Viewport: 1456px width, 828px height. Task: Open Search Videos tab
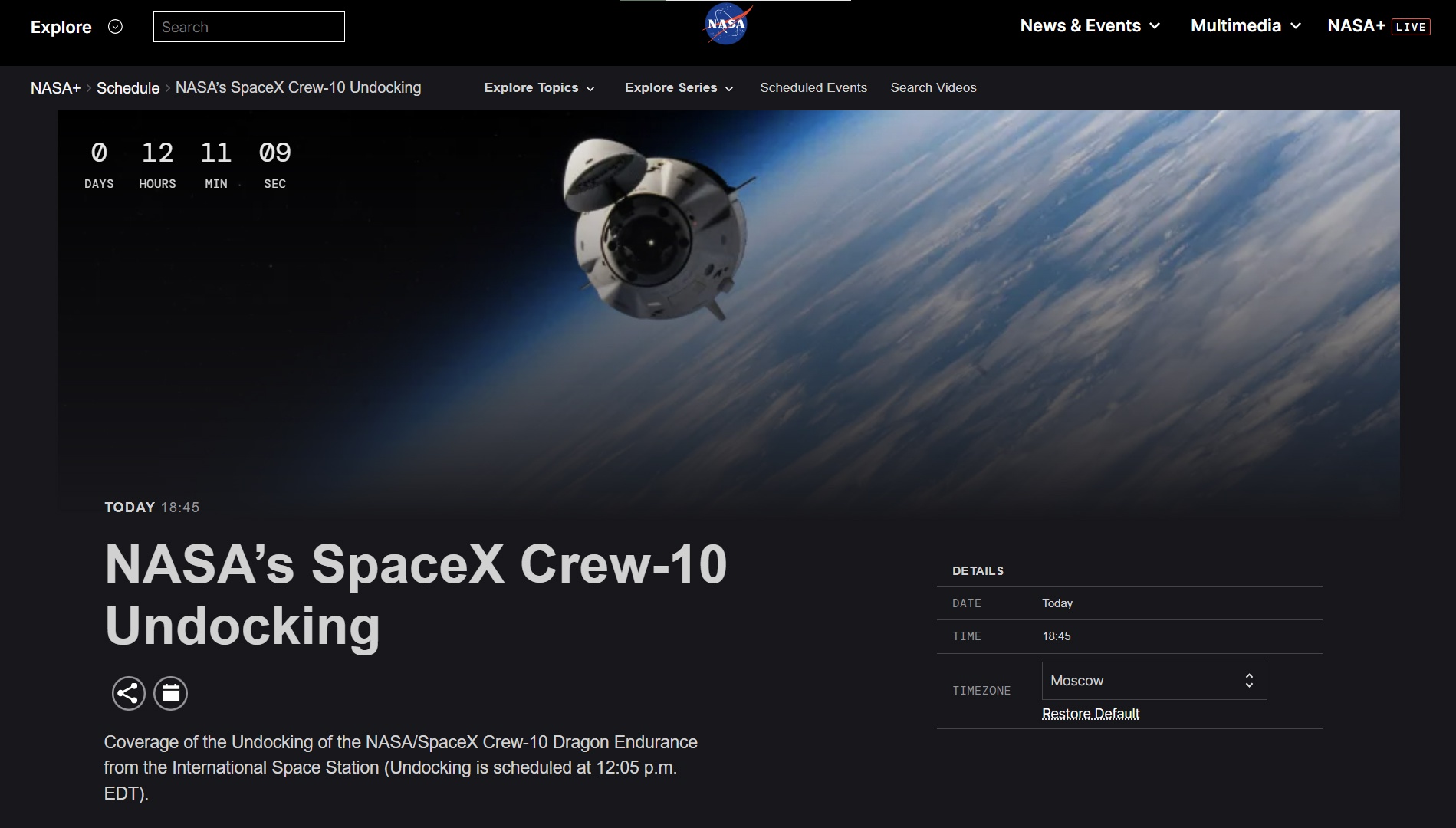point(933,88)
